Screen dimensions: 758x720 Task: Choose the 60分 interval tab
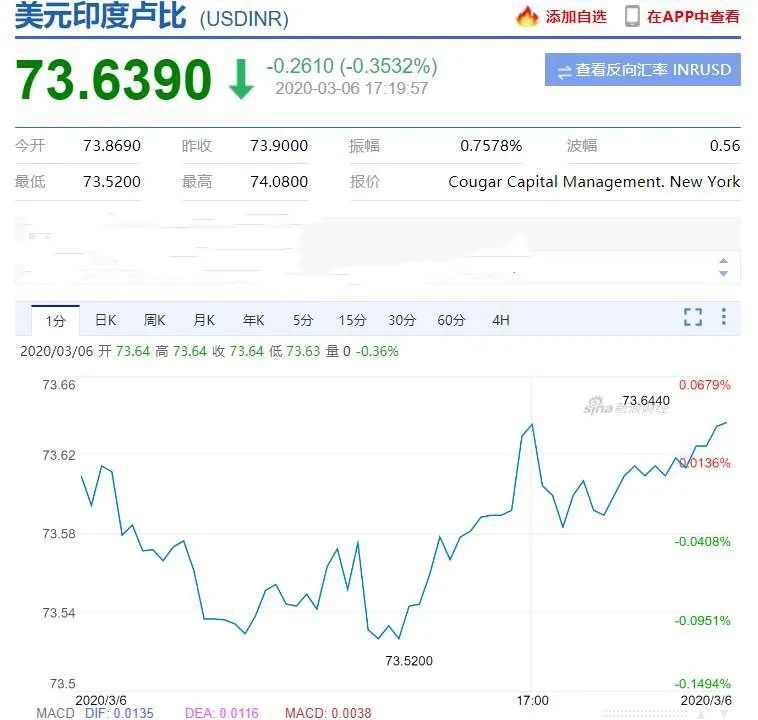click(451, 320)
